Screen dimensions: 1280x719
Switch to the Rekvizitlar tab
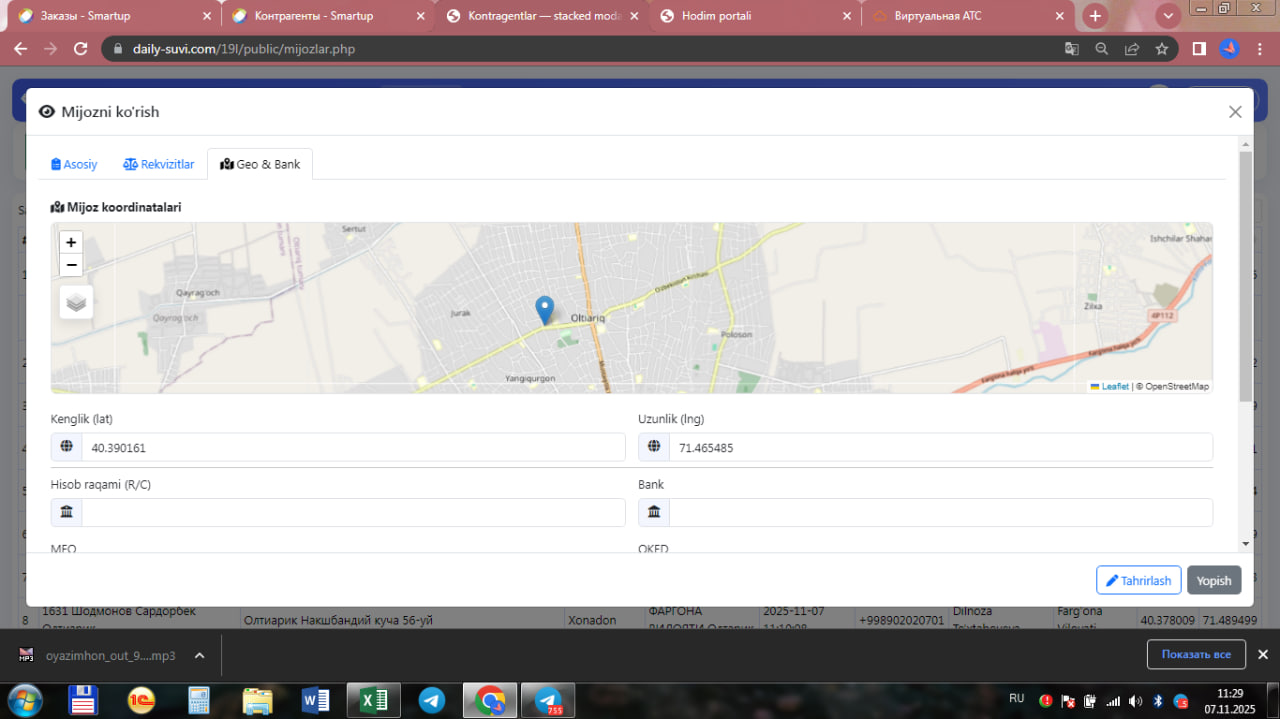(159, 164)
